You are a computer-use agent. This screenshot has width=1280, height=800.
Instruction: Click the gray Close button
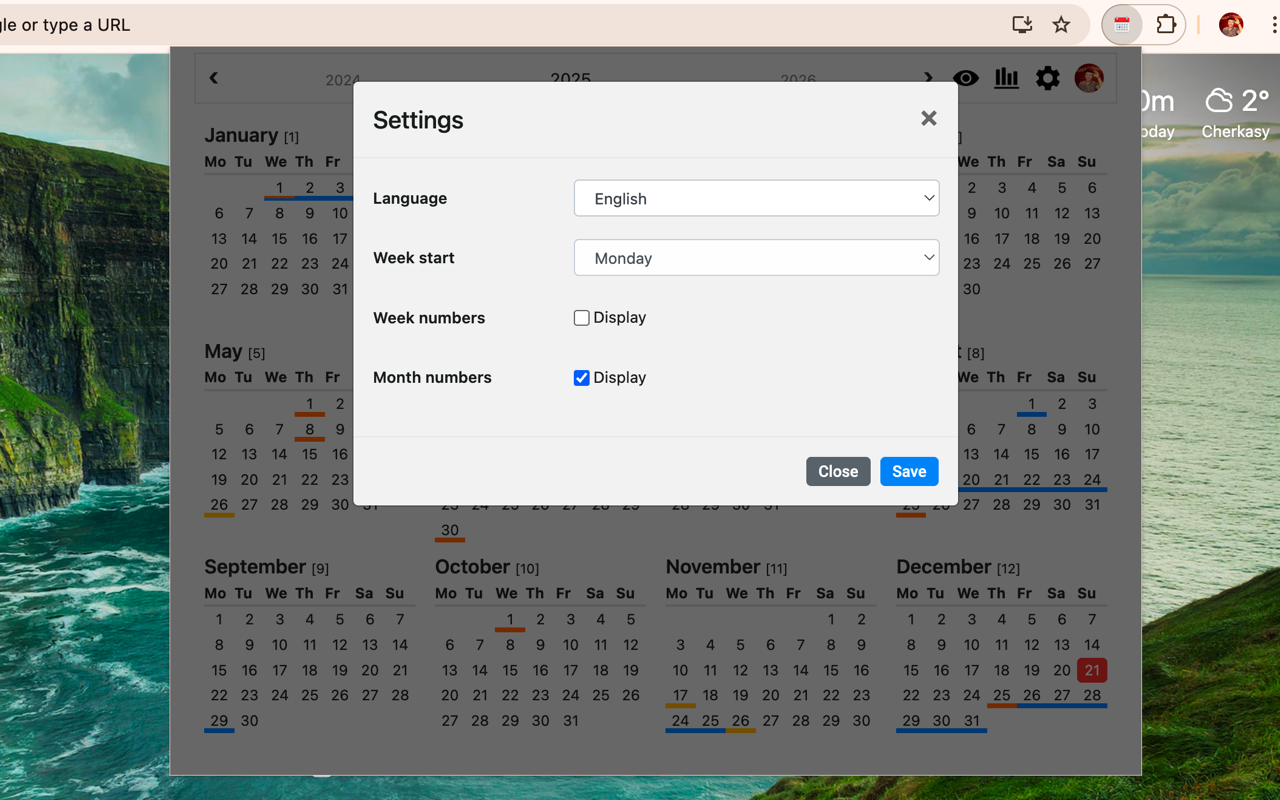click(x=838, y=472)
